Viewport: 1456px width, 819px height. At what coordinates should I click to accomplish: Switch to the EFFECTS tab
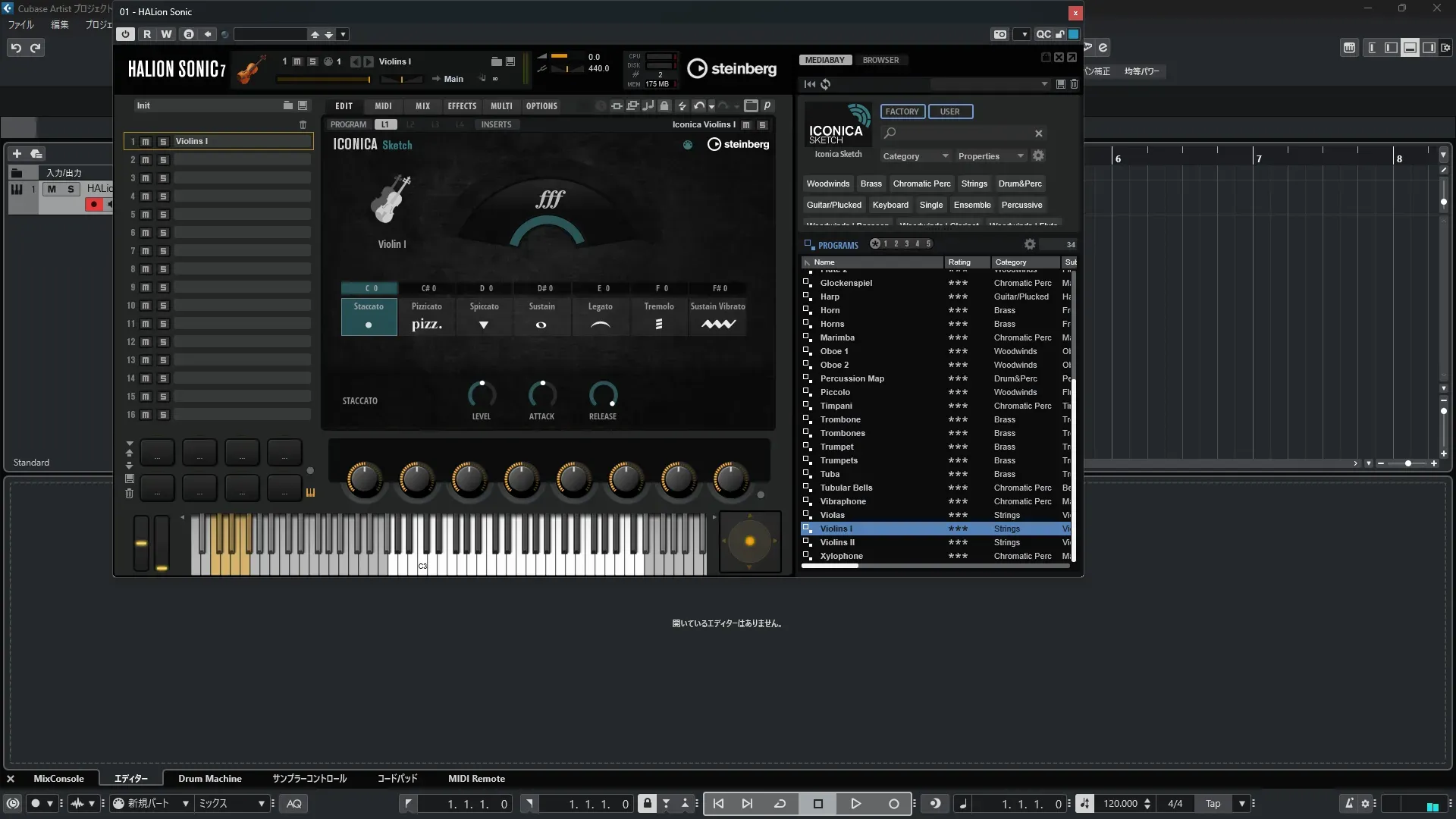point(462,106)
